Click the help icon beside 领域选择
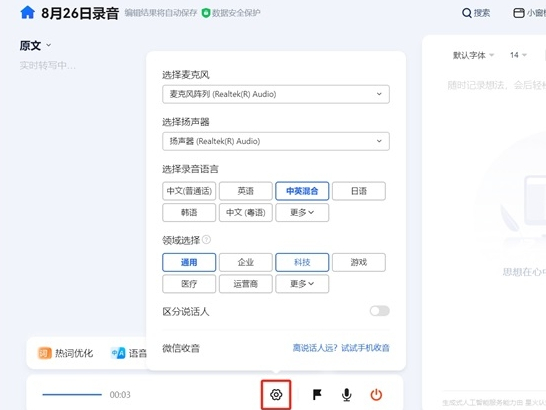Screen dimensions: 546x410 coord(206,240)
